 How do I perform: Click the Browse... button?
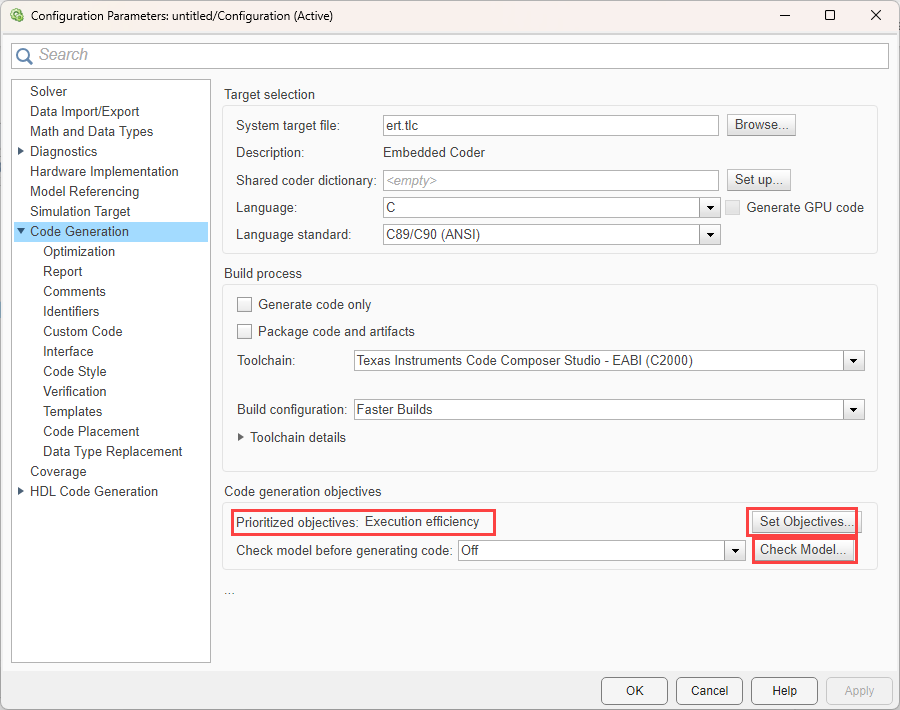(761, 125)
